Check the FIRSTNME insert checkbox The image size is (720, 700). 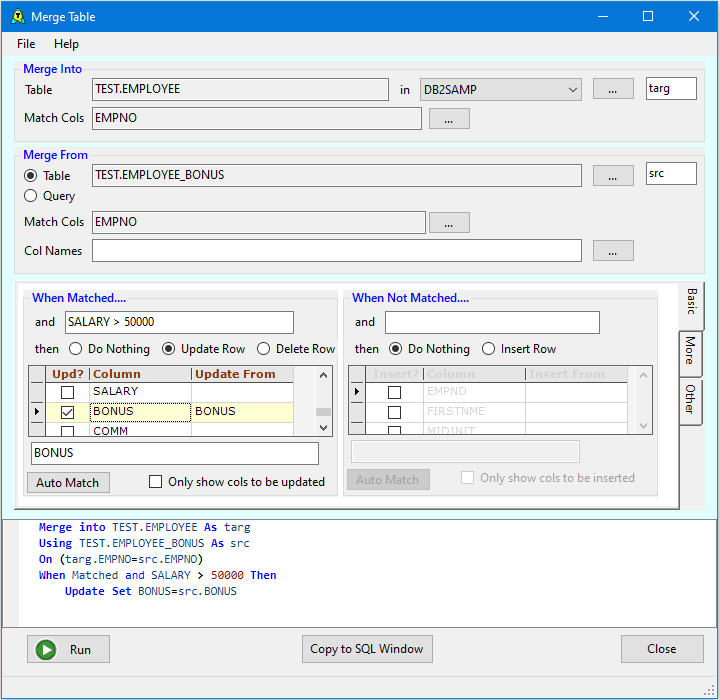coord(394,412)
